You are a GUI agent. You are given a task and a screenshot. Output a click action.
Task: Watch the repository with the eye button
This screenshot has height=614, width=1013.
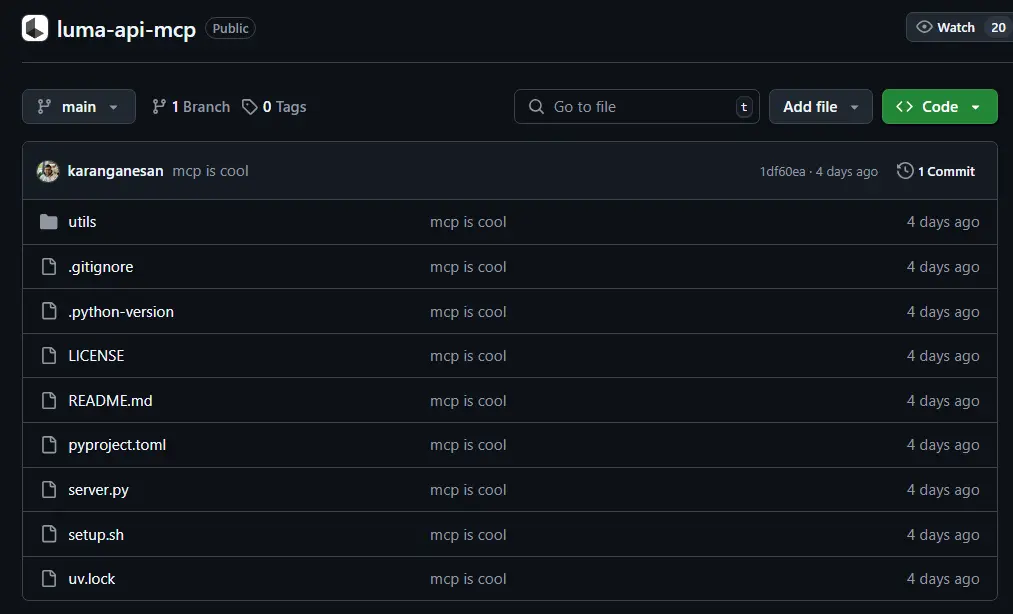(945, 28)
